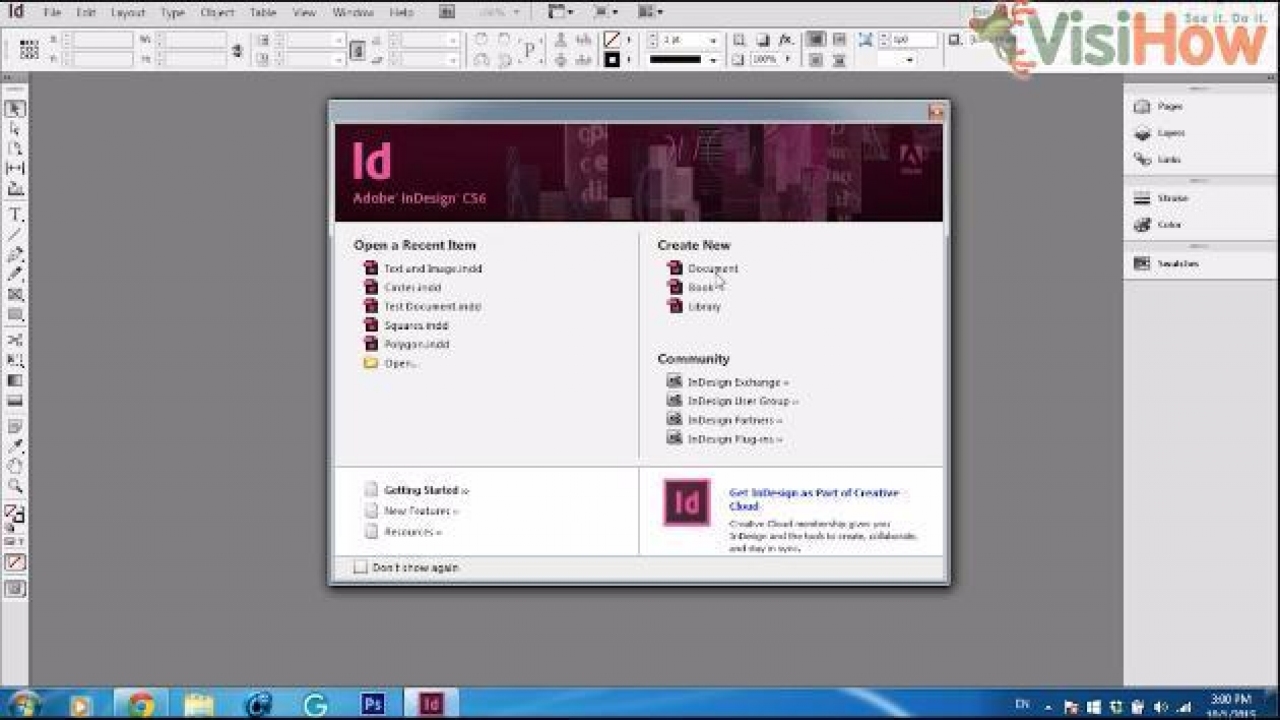Select the Gradient Feather tool
Viewport: 1280px width, 720px height.
(x=15, y=401)
